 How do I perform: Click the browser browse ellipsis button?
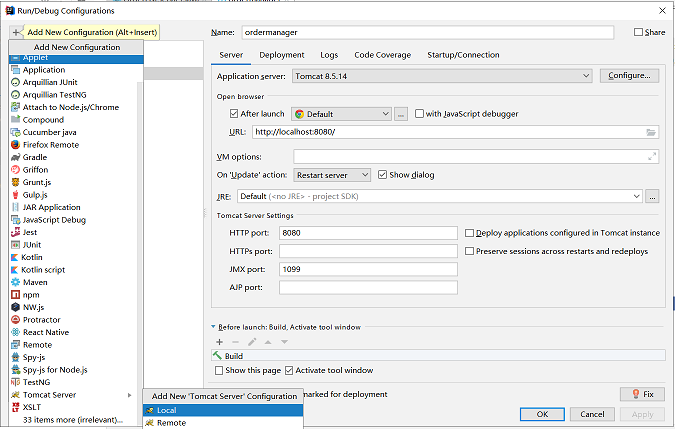pos(401,114)
